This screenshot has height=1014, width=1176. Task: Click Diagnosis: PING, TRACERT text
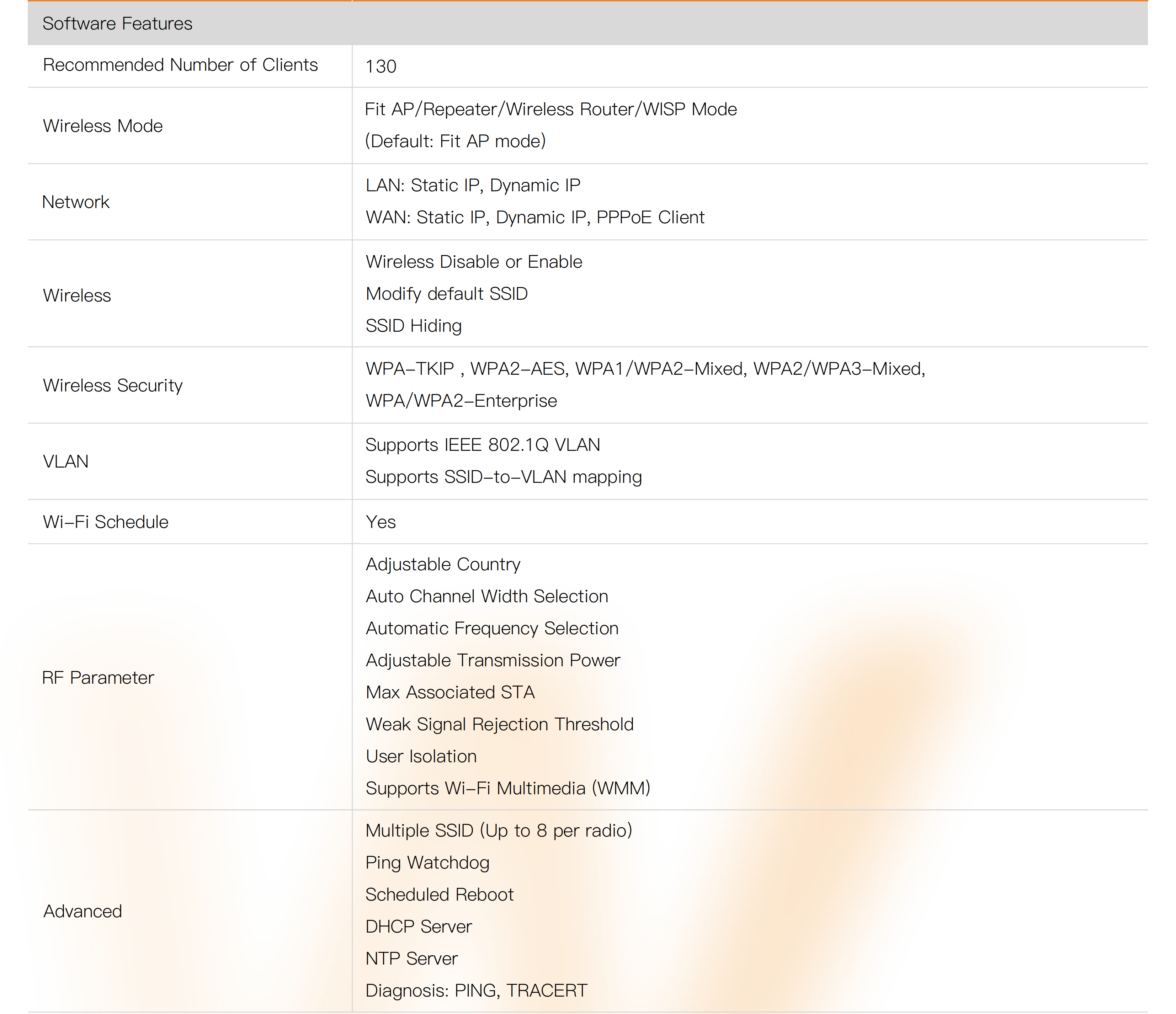pos(476,990)
